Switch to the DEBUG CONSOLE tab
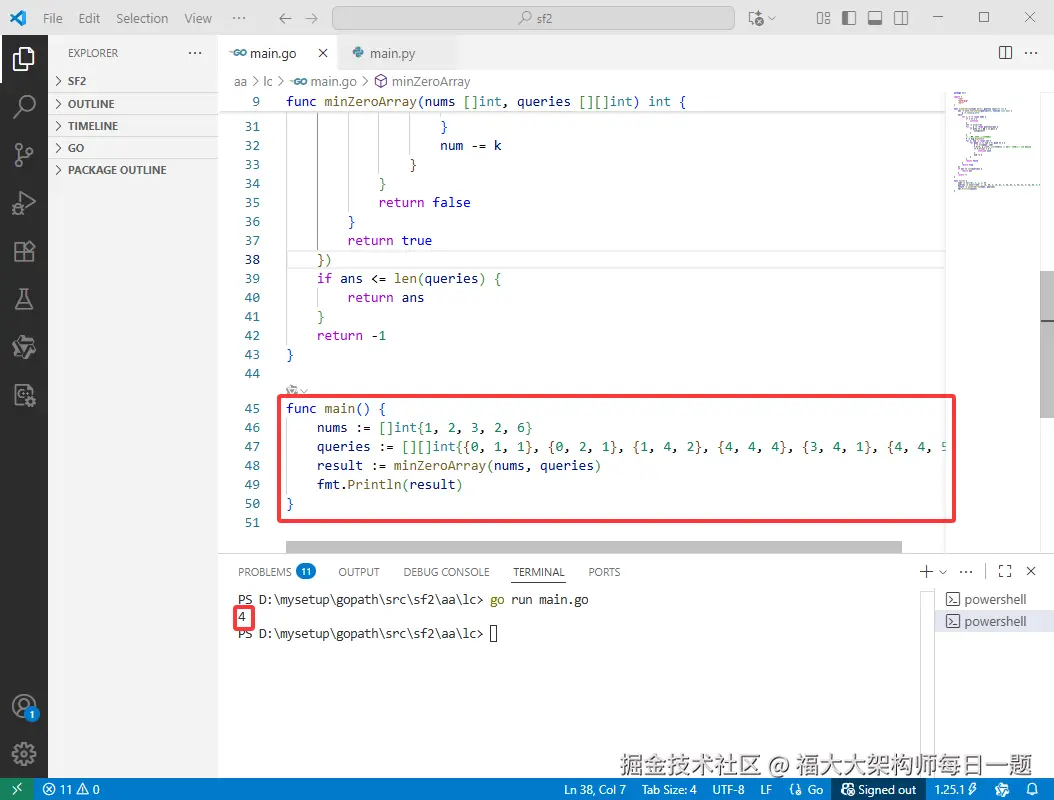1054x800 pixels. pyautogui.click(x=446, y=571)
